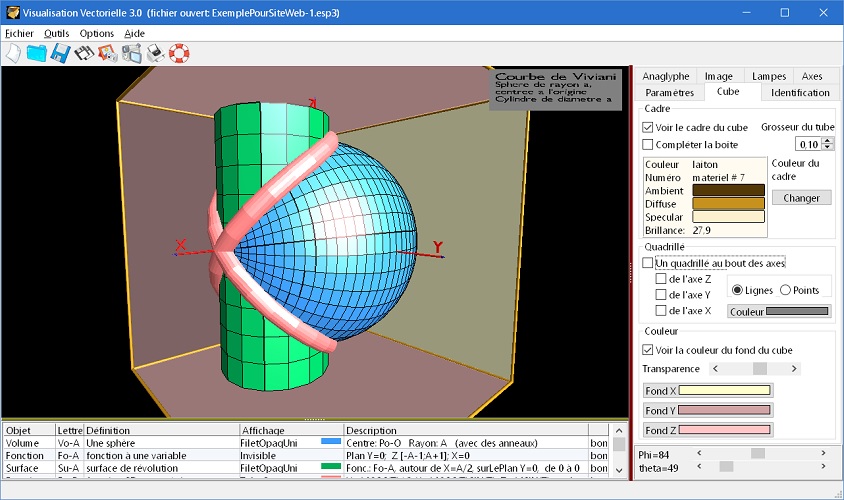
Task: Click the Ambient brown color swatch
Action: (728, 190)
